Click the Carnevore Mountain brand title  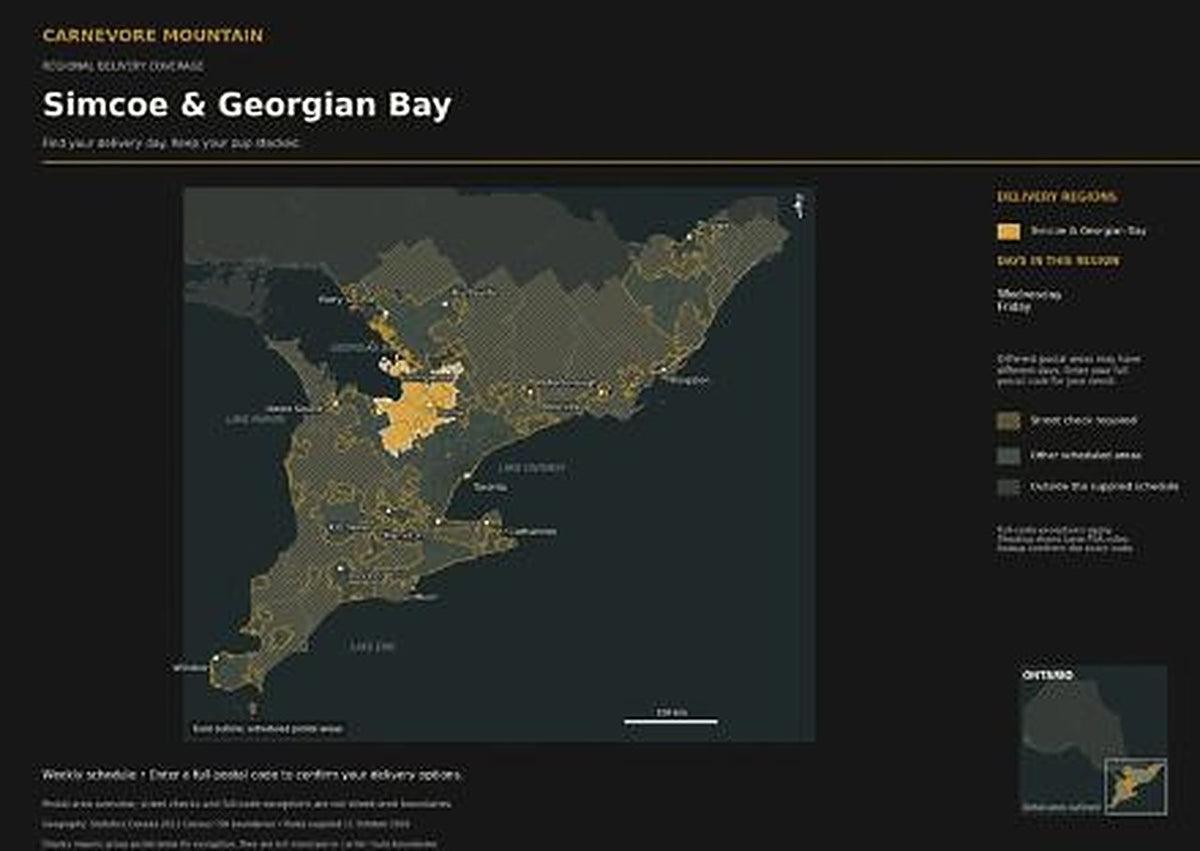tap(153, 36)
